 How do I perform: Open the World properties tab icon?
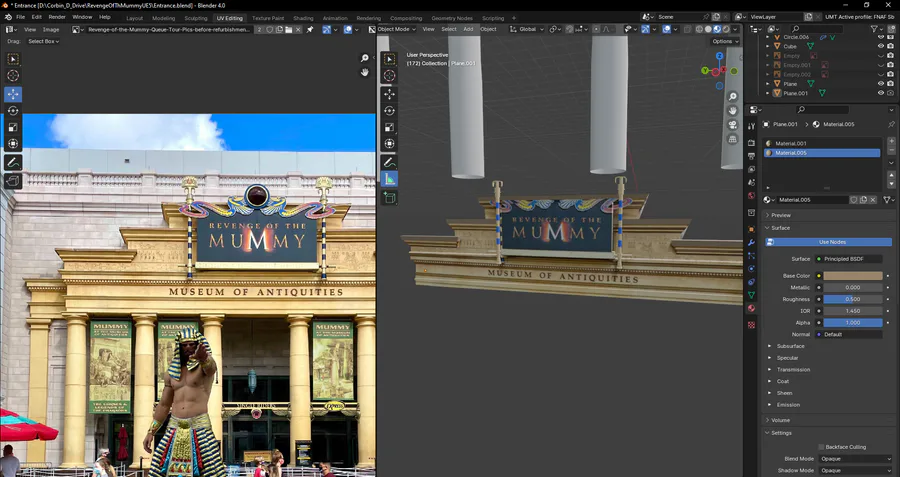[x=751, y=196]
